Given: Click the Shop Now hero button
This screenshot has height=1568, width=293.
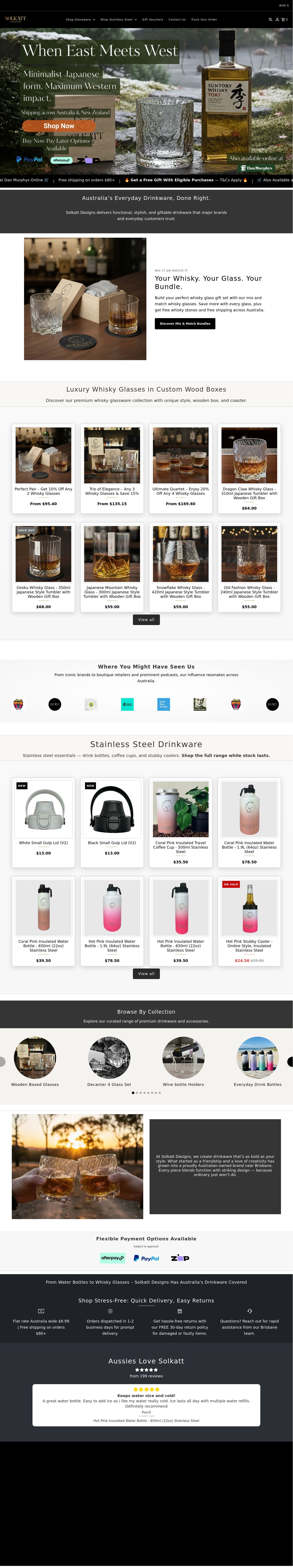Looking at the screenshot, I should click(58, 126).
